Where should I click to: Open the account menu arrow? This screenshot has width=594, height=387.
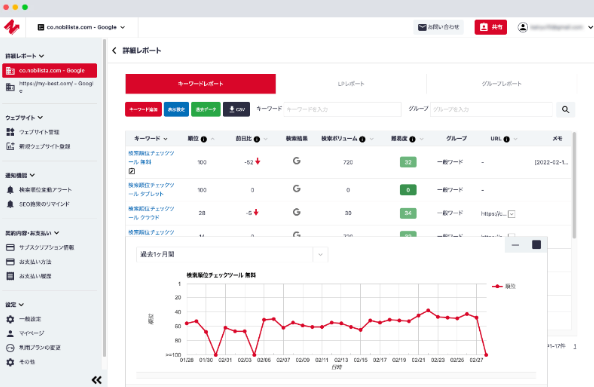[x=590, y=27]
